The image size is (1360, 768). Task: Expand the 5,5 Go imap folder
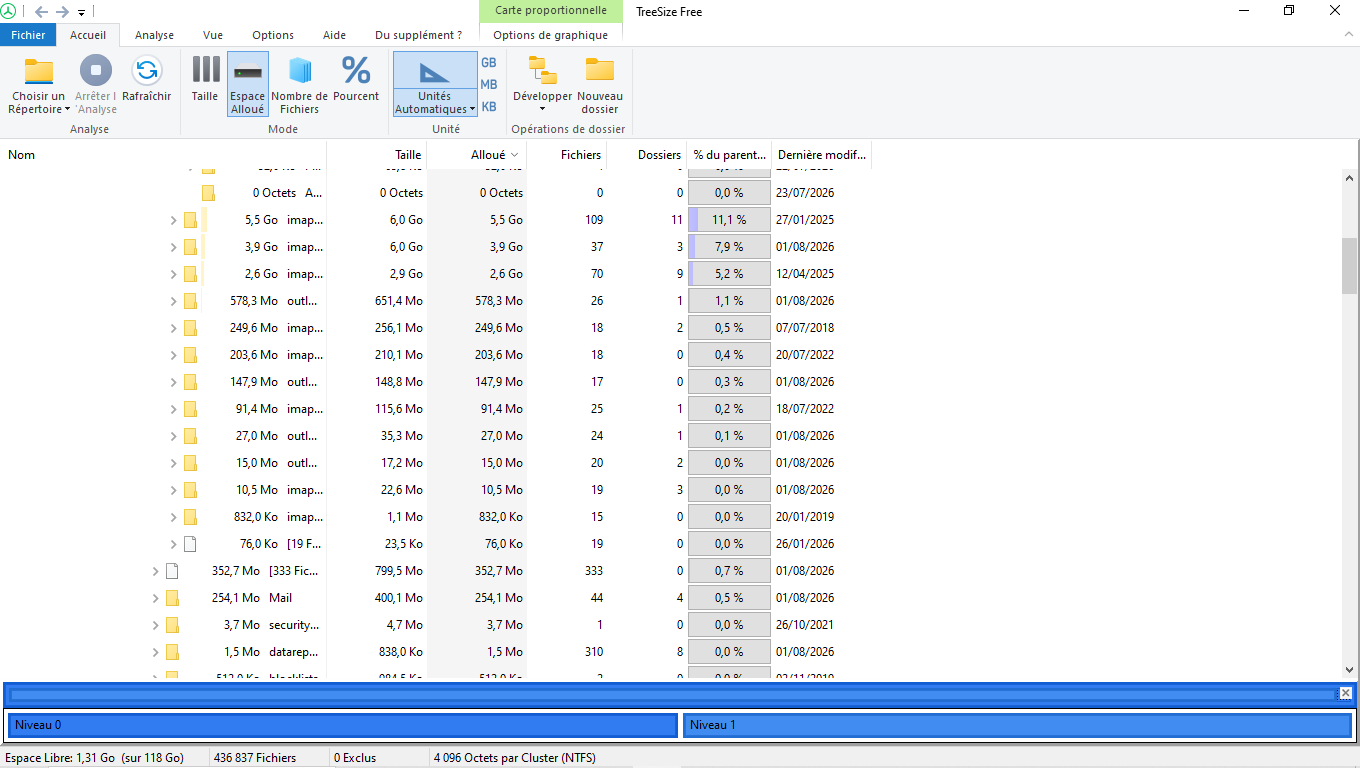(173, 220)
